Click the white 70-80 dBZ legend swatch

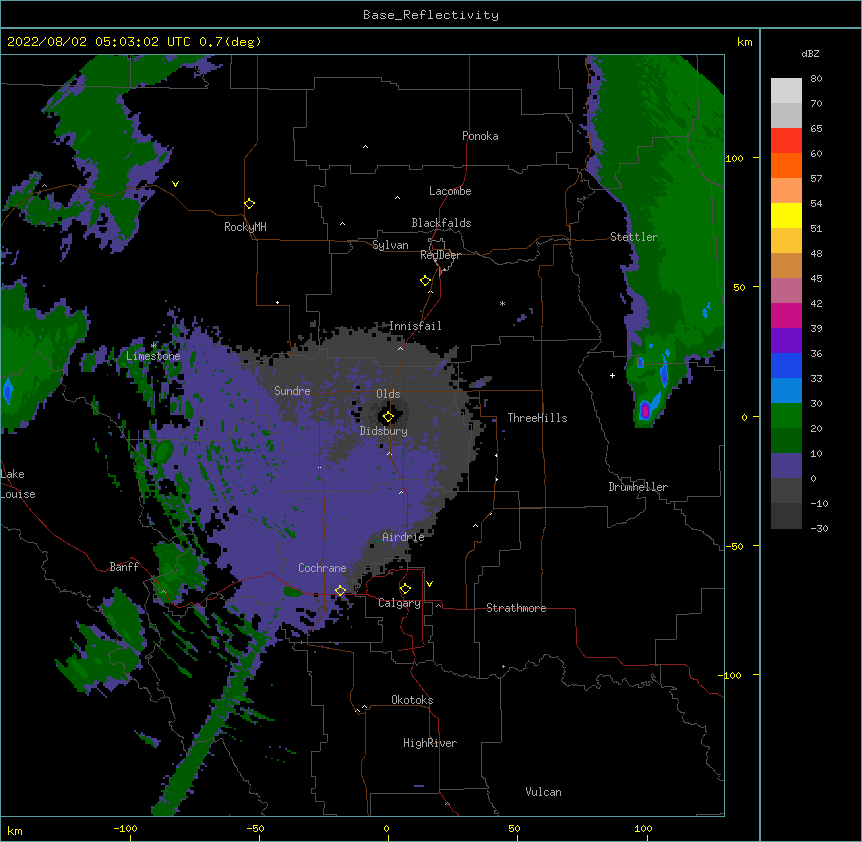coord(786,91)
